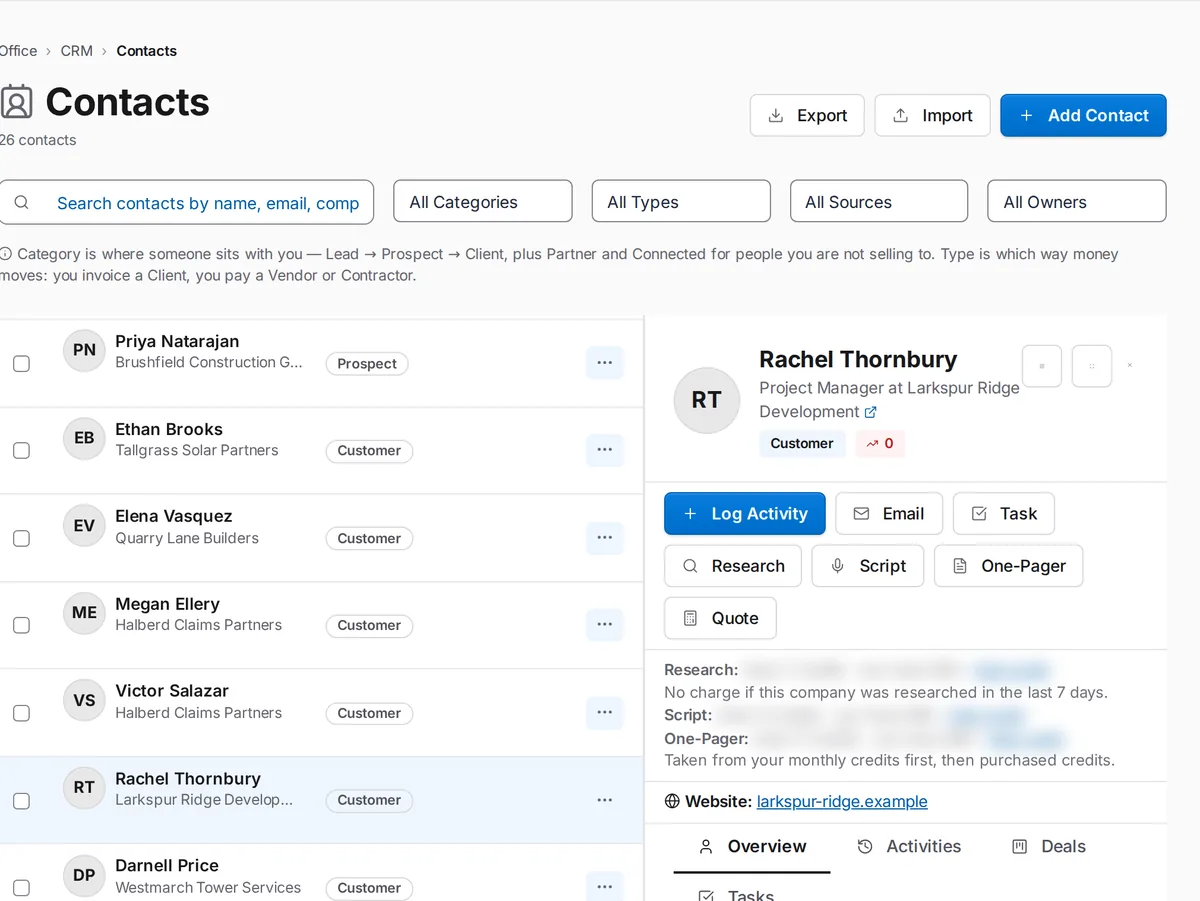Click the PN avatar for Priya Natarajan

click(x=84, y=350)
